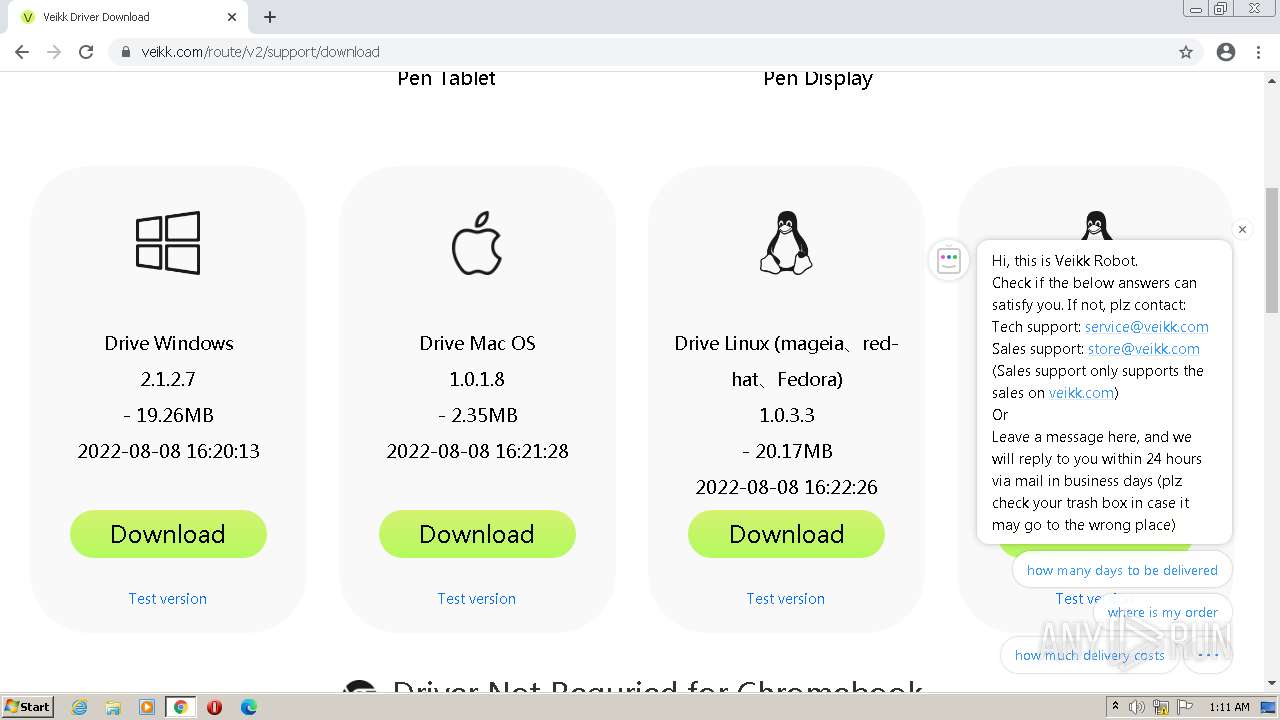The width and height of the screenshot is (1280, 720).
Task: Open the Chrome profile menu
Action: (x=1226, y=52)
